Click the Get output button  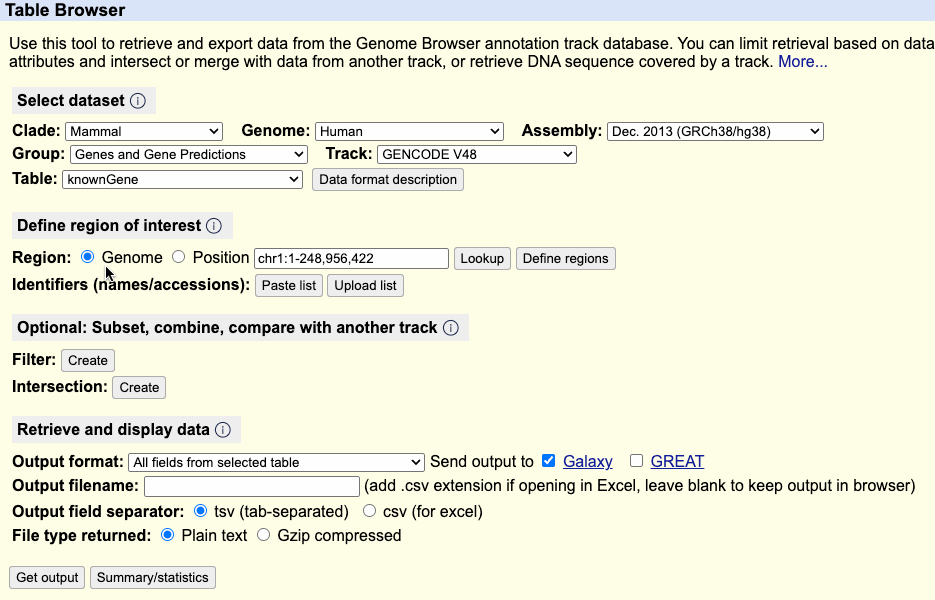47,578
